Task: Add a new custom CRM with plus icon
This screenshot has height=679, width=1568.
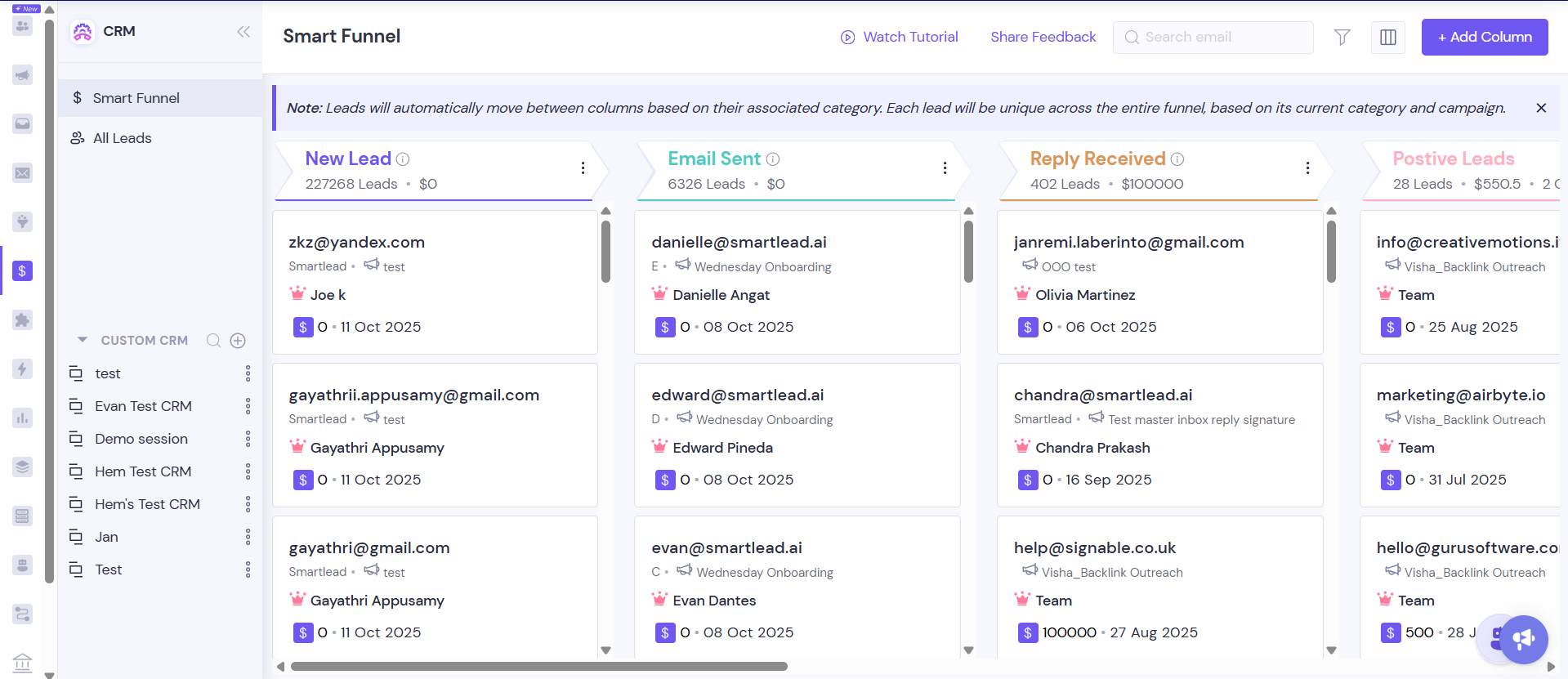Action: click(x=238, y=341)
